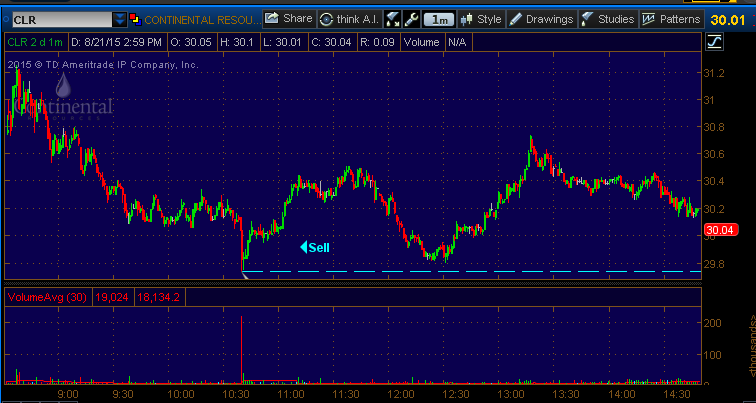This screenshot has height=403, width=756.
Task: Change the 1m timeframe selector
Action: (x=436, y=18)
